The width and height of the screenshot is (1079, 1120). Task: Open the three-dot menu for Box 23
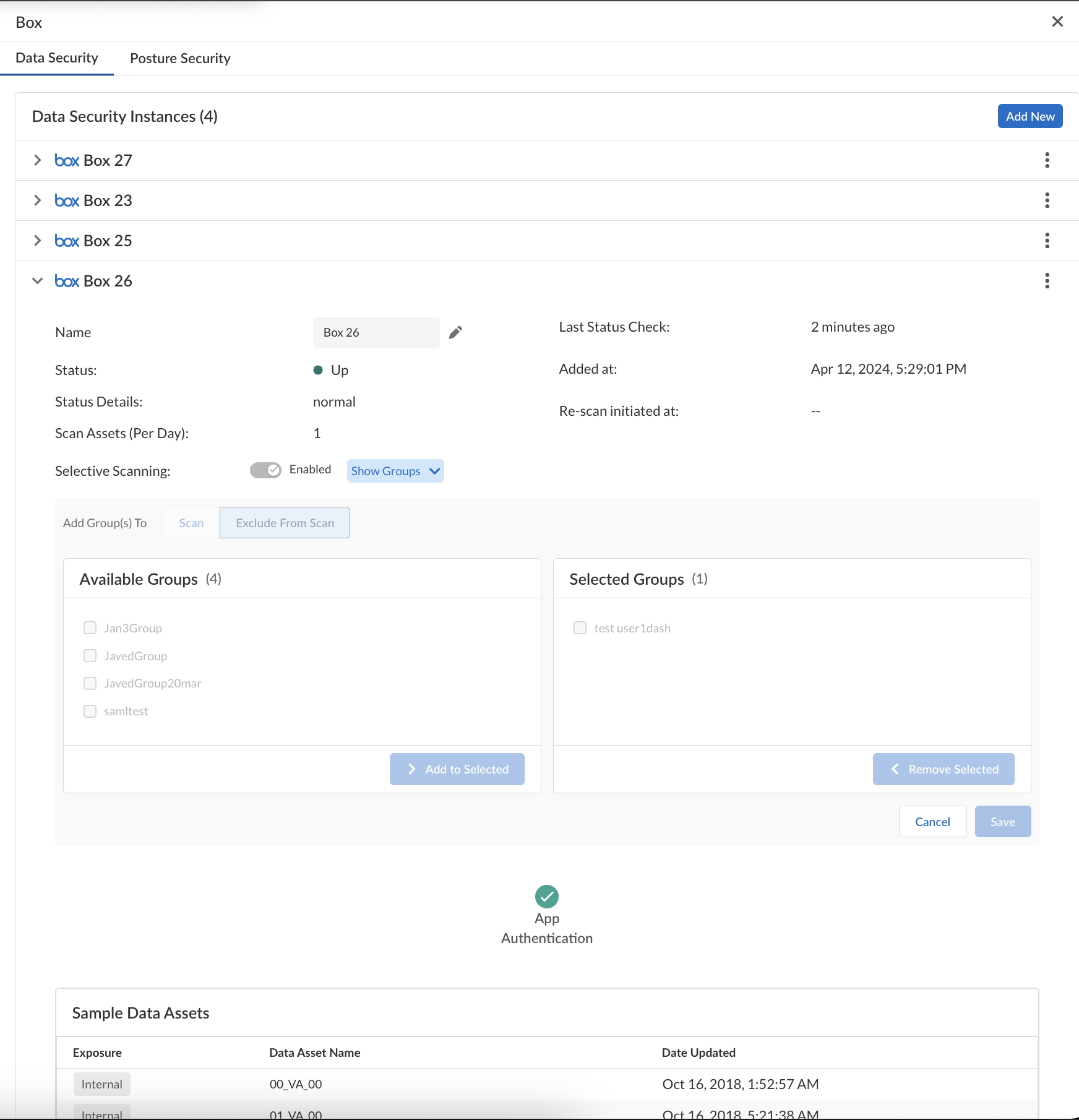1047,200
